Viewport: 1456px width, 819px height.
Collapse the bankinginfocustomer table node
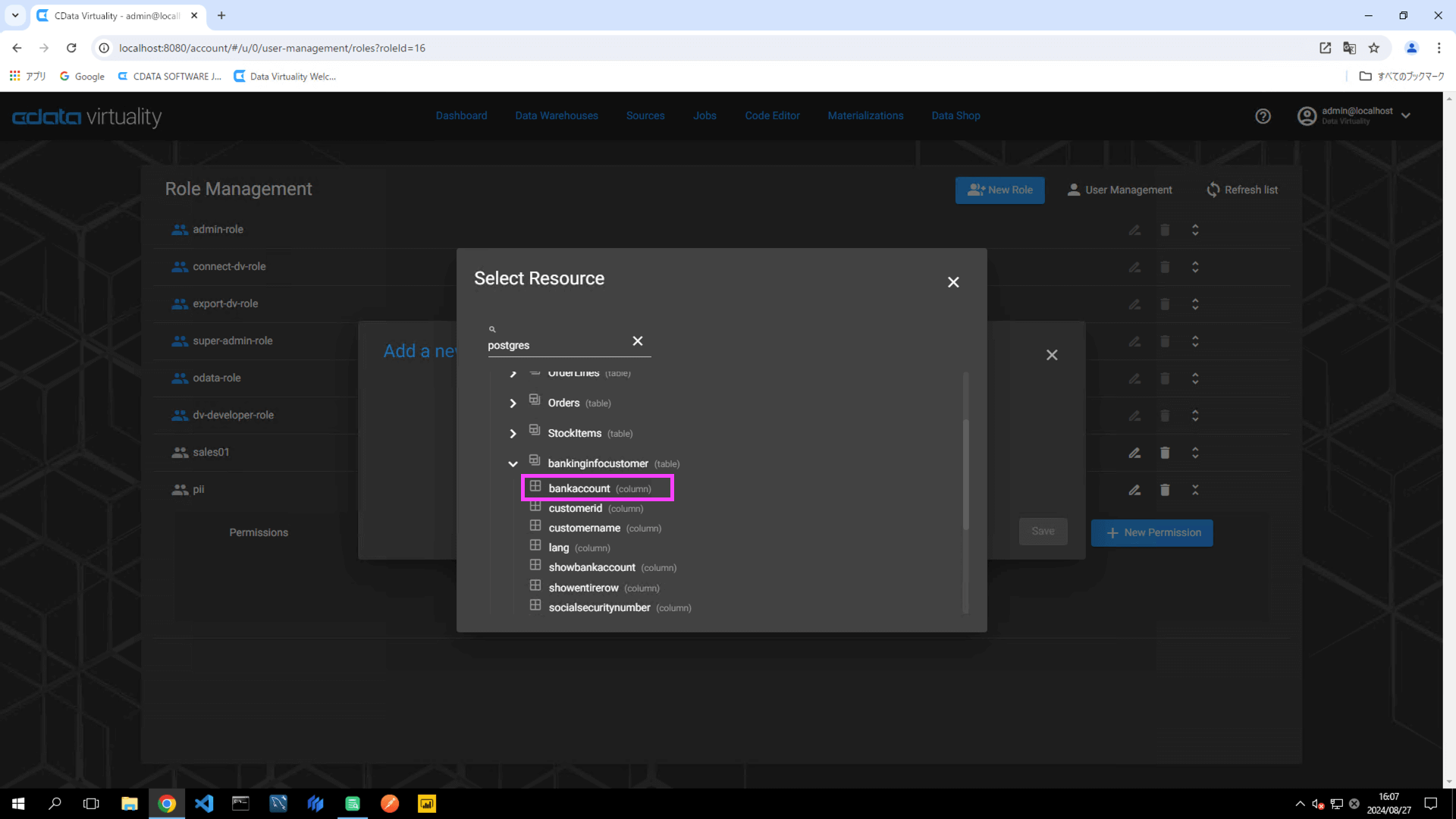tap(513, 463)
